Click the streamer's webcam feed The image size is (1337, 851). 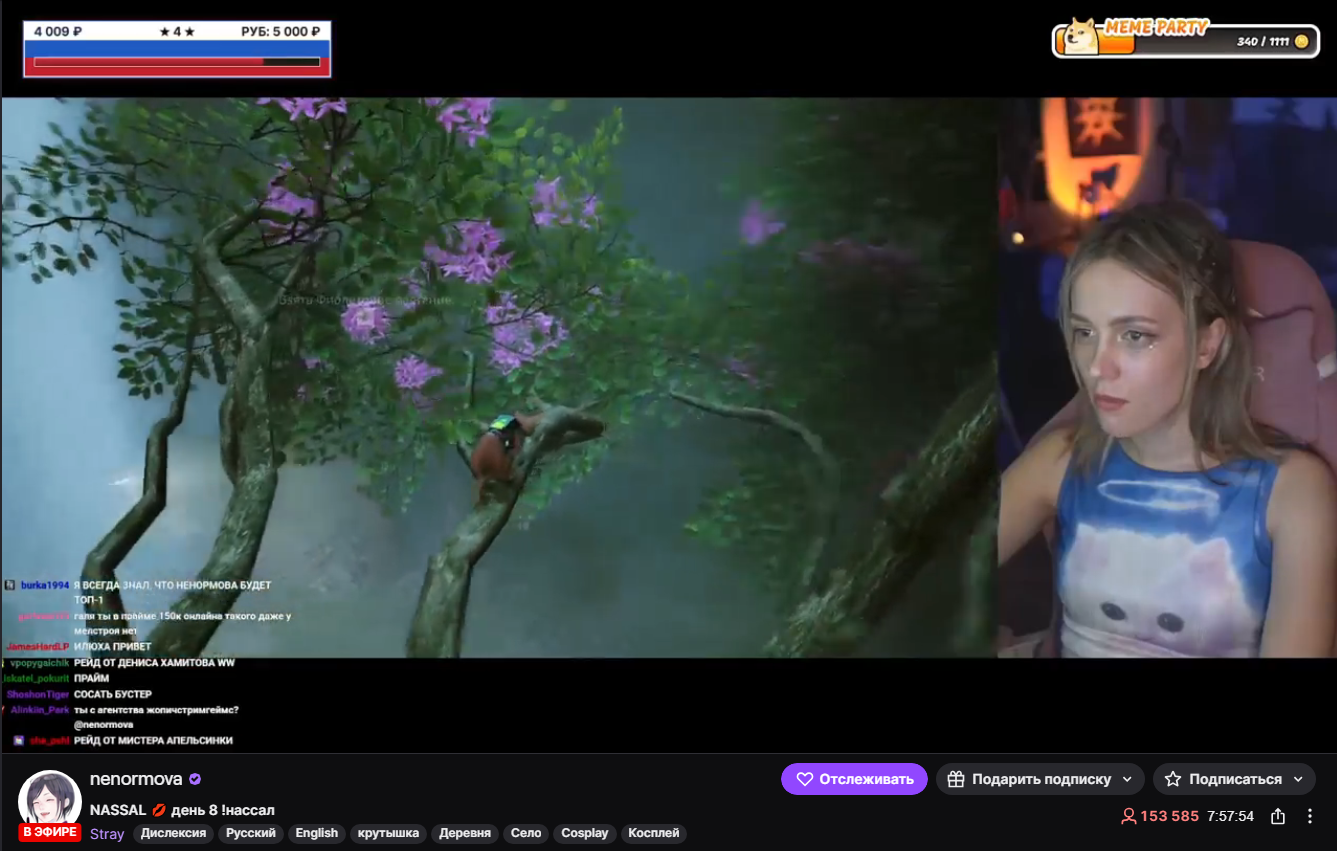pyautogui.click(x=1167, y=378)
